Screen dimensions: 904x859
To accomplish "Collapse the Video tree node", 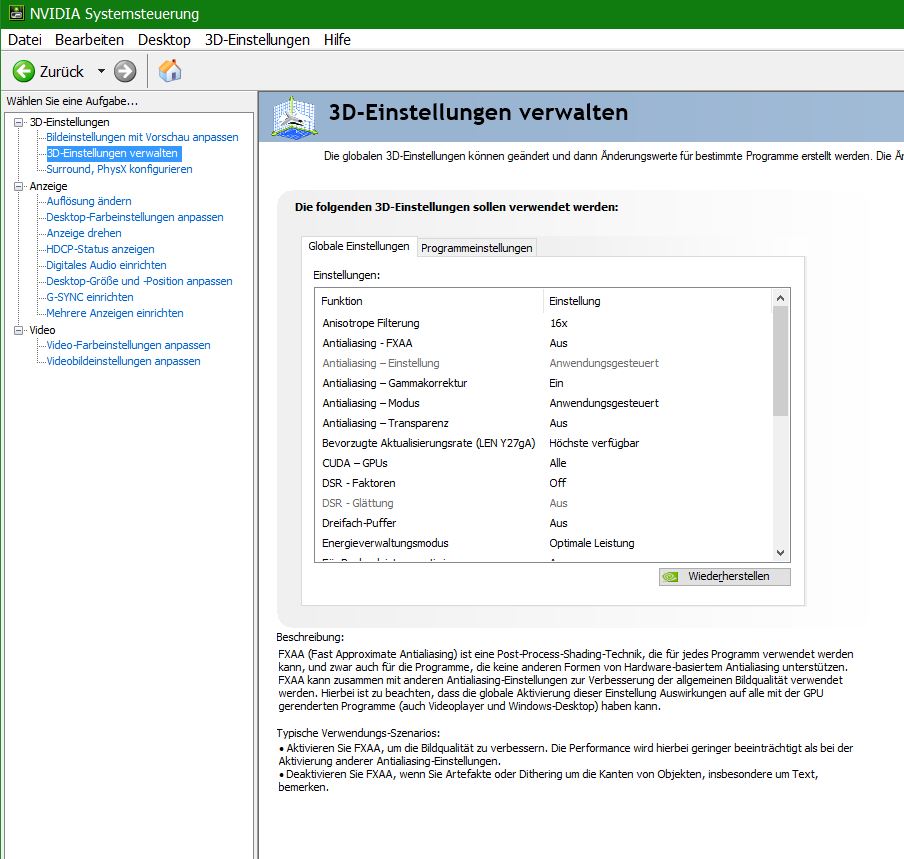I will click(x=18, y=330).
